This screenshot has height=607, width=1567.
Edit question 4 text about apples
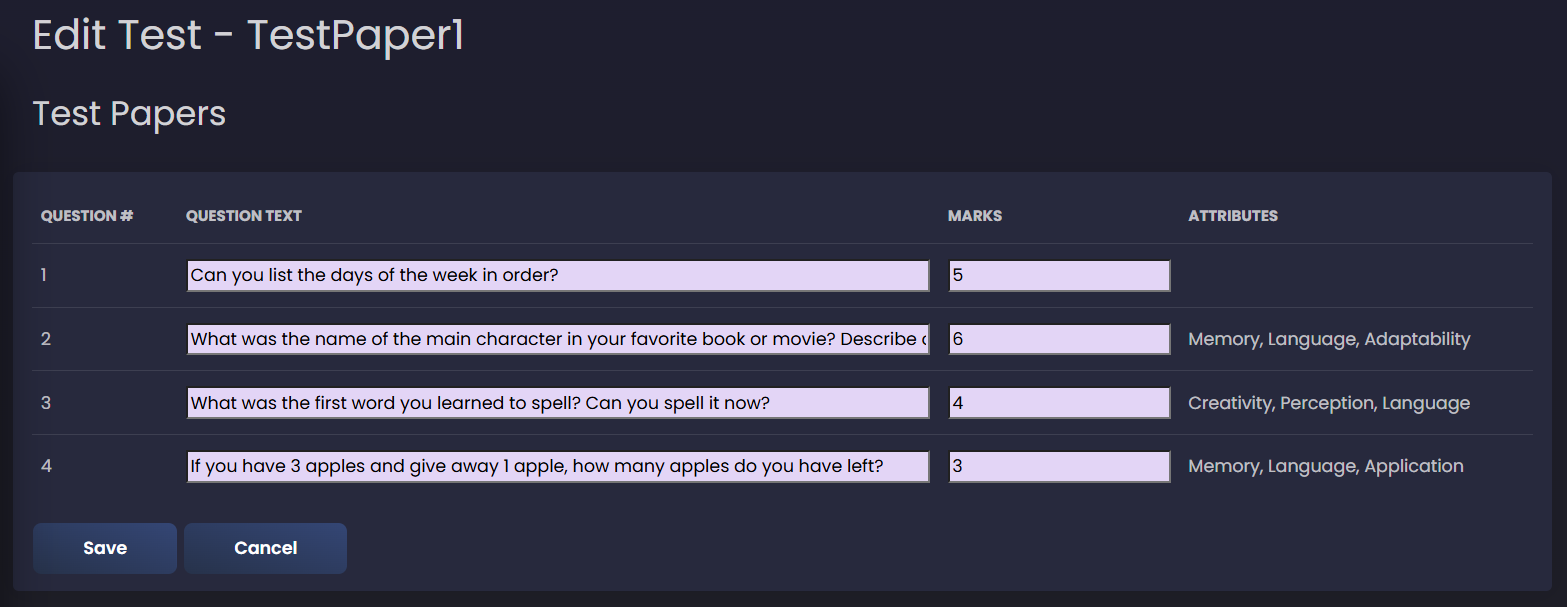tap(558, 467)
